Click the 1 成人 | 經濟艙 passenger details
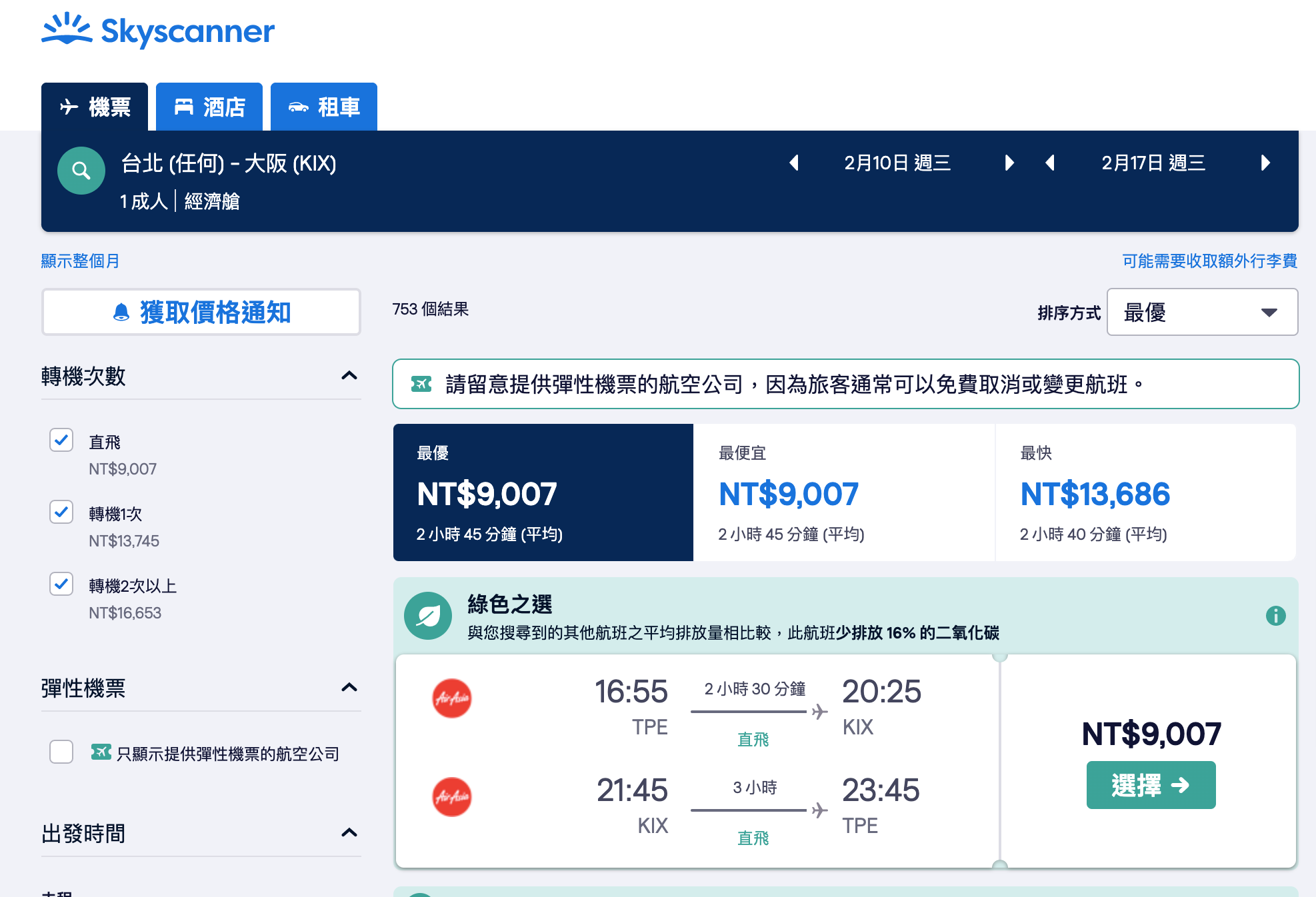 click(180, 201)
